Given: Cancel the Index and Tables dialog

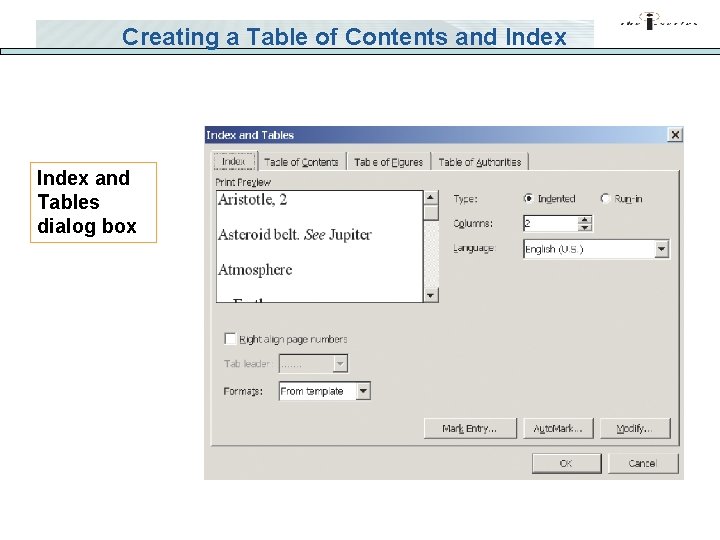Looking at the screenshot, I should [643, 463].
